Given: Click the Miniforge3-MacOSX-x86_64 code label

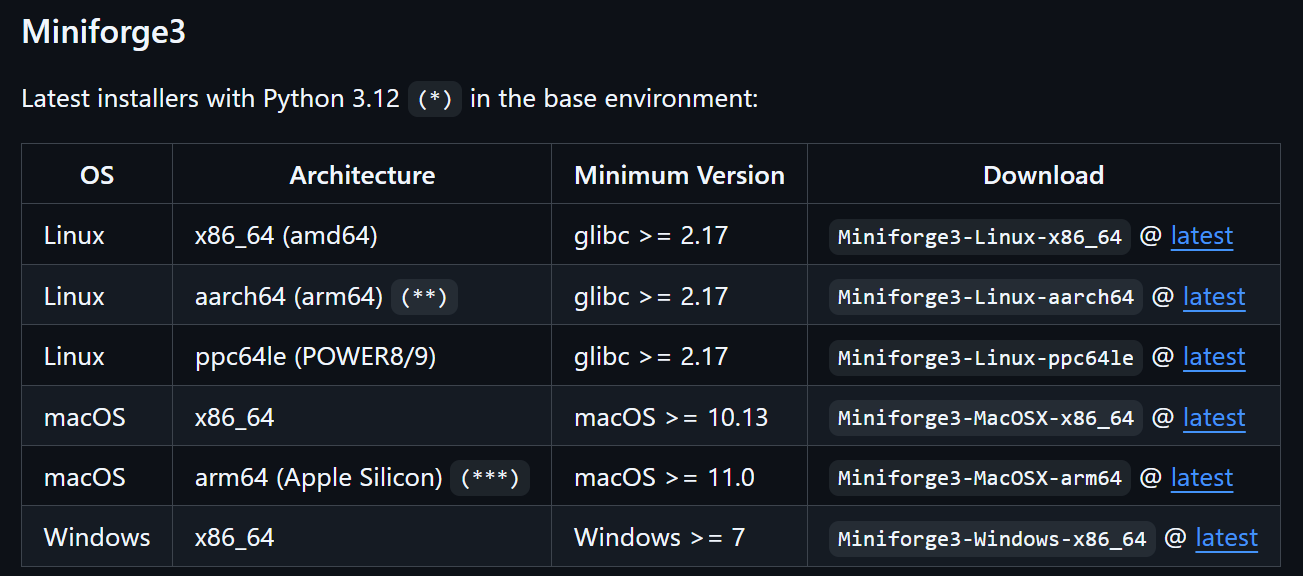Looking at the screenshot, I should [x=984, y=417].
